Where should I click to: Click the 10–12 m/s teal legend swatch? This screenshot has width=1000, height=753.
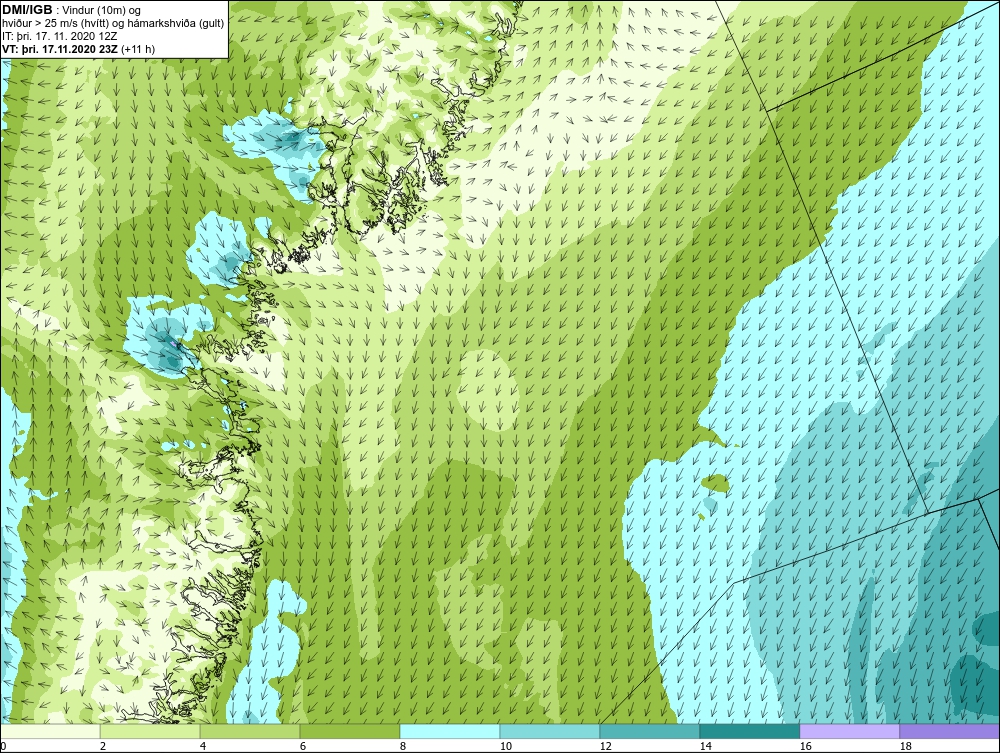(x=550, y=731)
